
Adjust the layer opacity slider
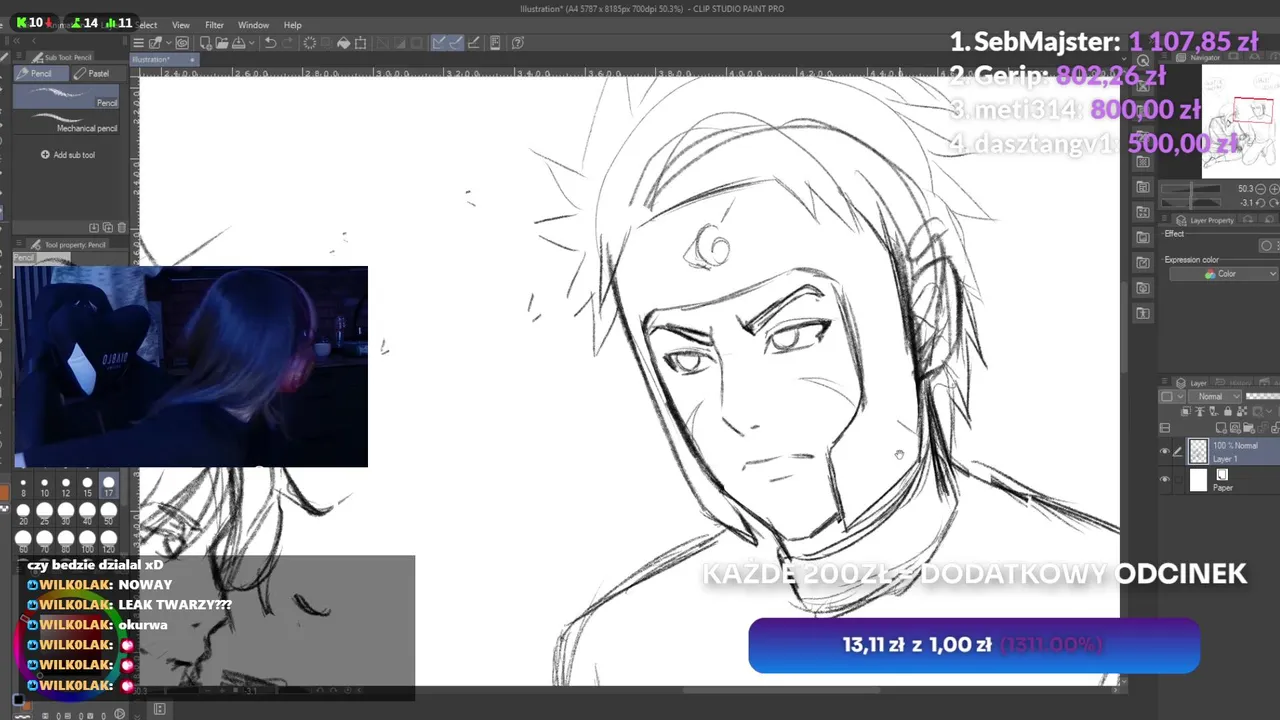point(1263,397)
